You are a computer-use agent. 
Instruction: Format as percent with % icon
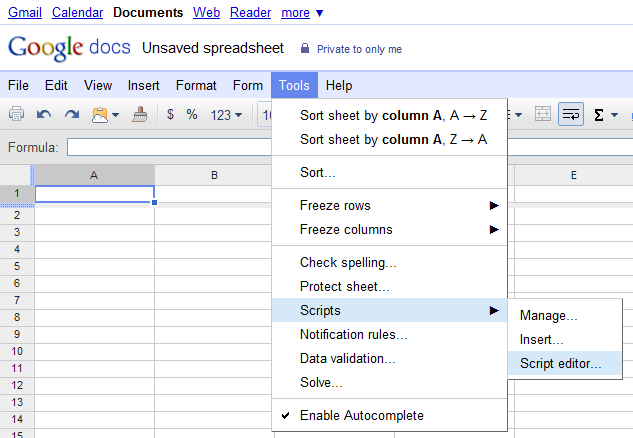(191, 114)
